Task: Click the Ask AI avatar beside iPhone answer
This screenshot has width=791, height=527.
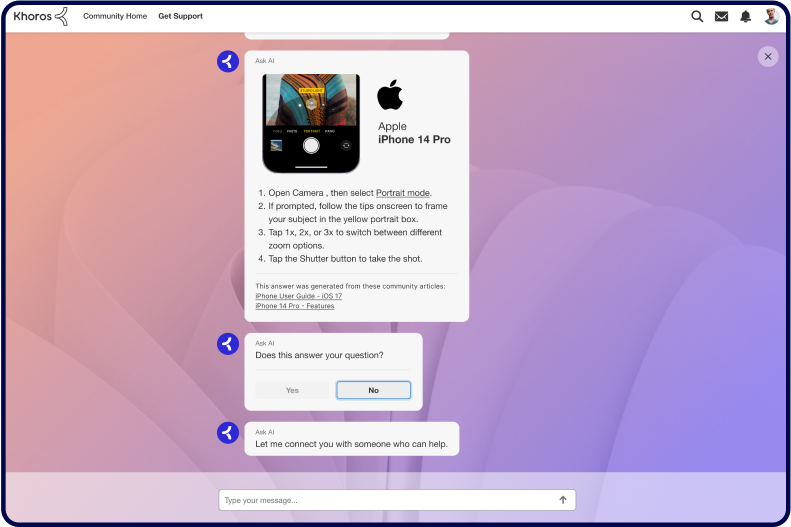Action: 228,62
